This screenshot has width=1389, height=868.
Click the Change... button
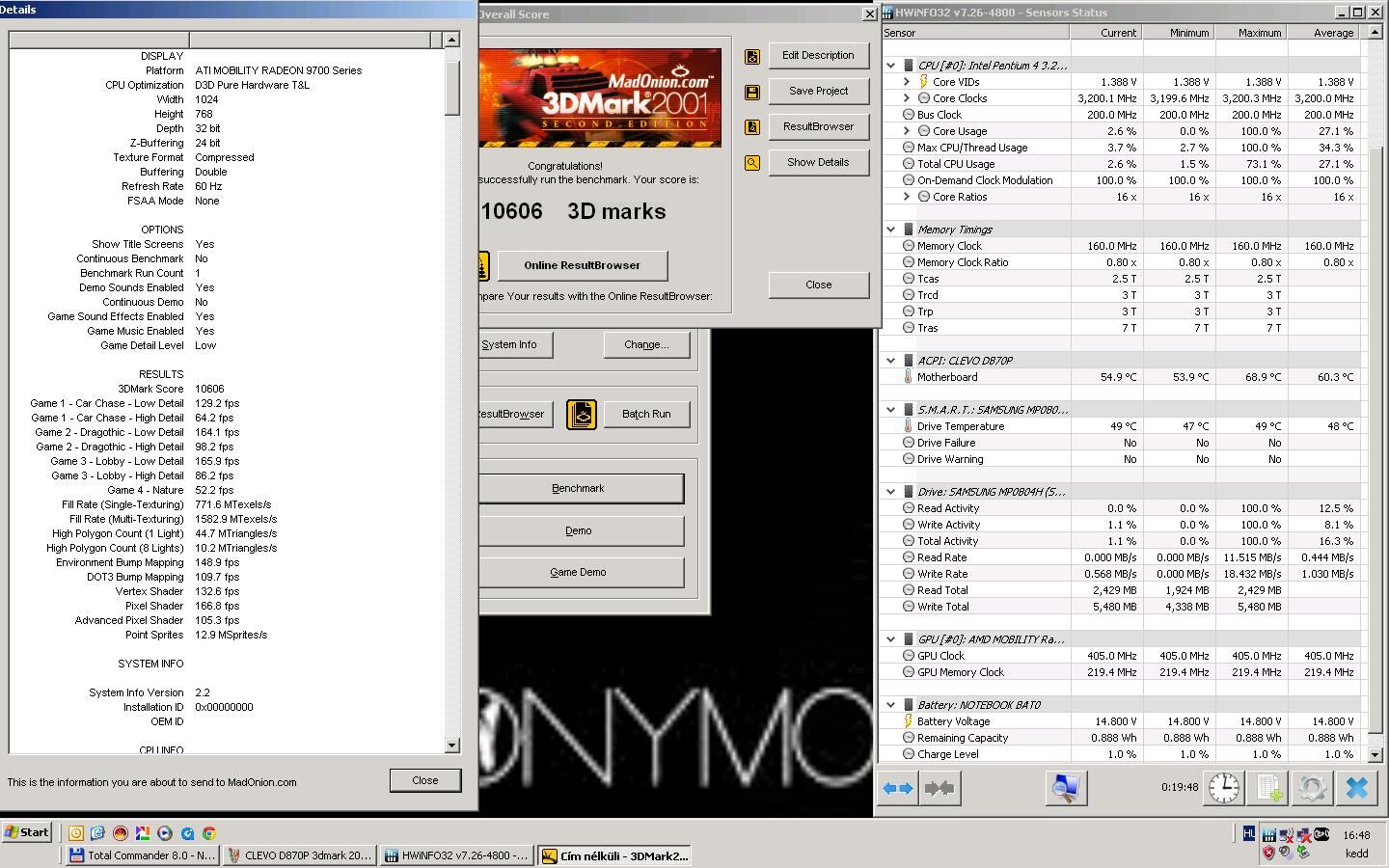(646, 344)
